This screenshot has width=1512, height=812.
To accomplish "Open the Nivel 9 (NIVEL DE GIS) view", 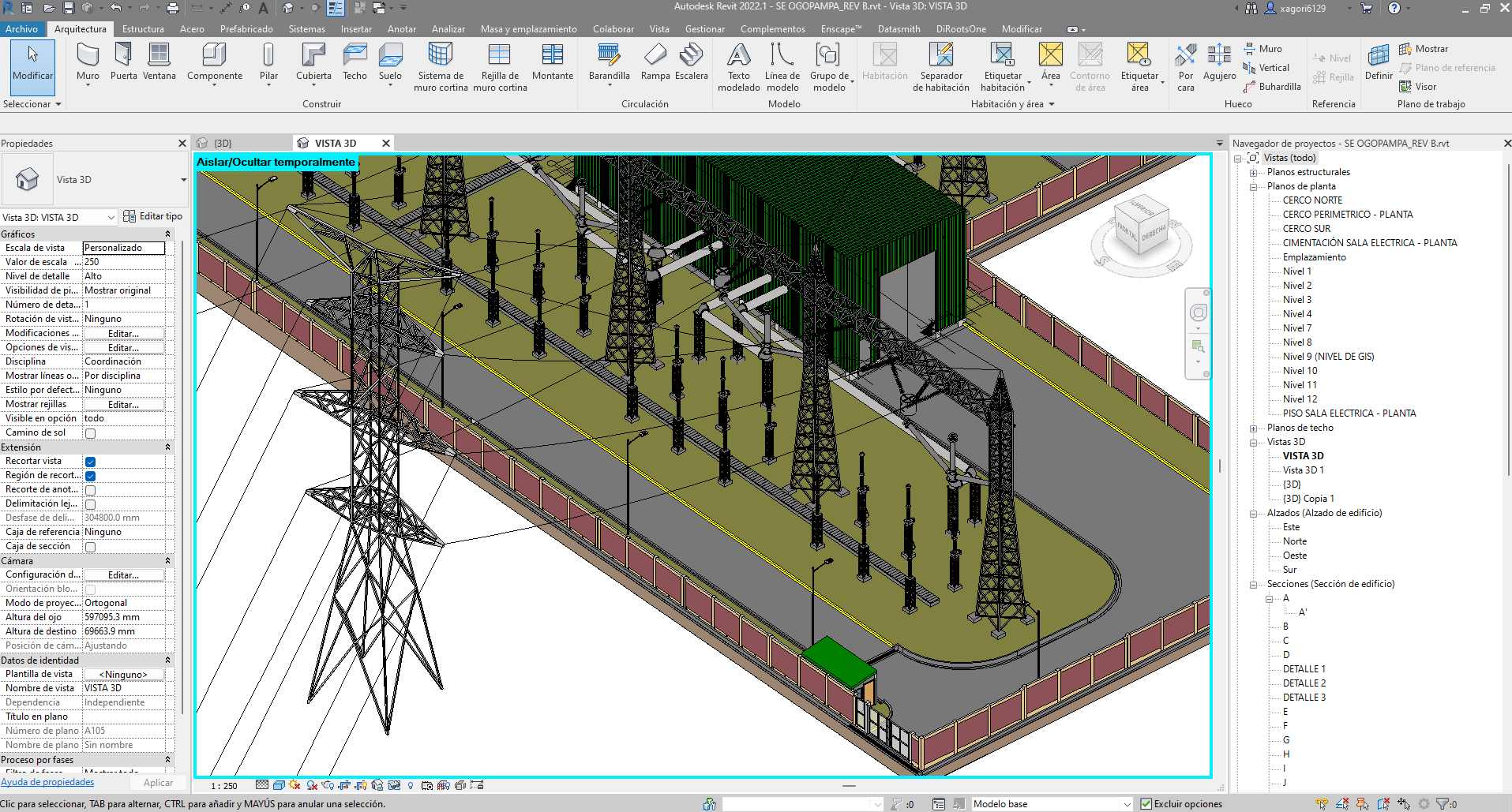I will coord(1328,357).
